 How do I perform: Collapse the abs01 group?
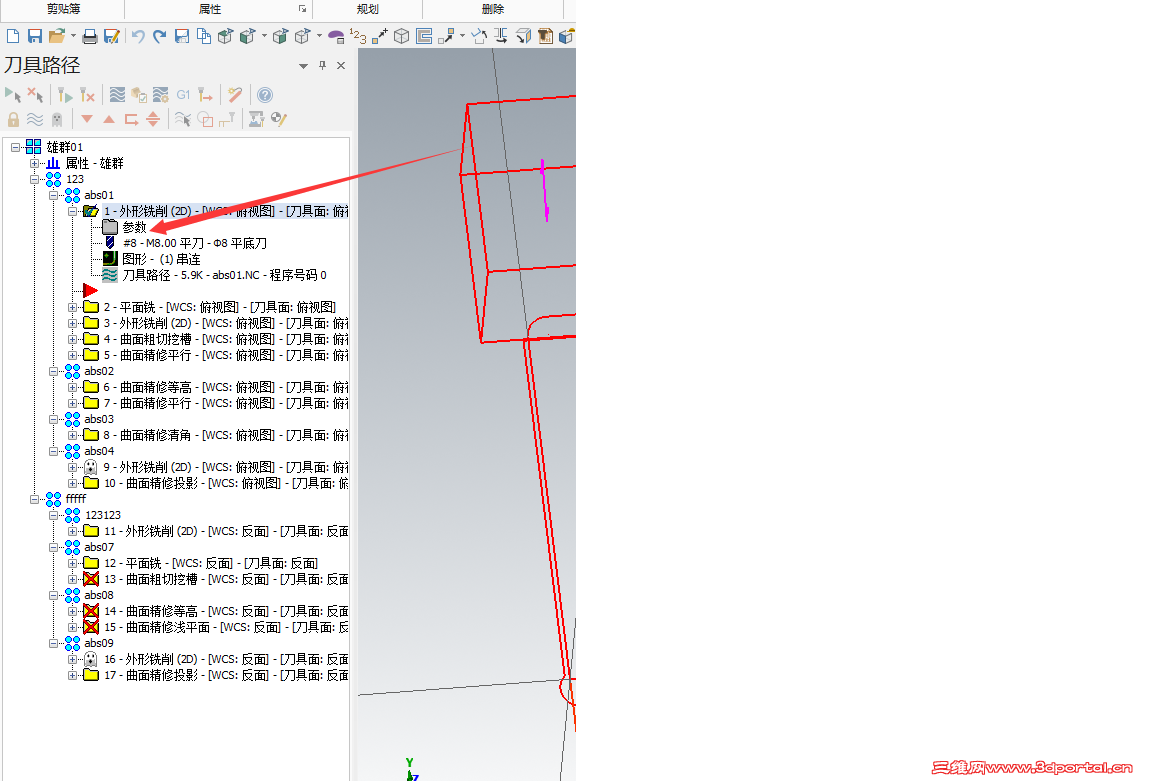click(x=54, y=195)
